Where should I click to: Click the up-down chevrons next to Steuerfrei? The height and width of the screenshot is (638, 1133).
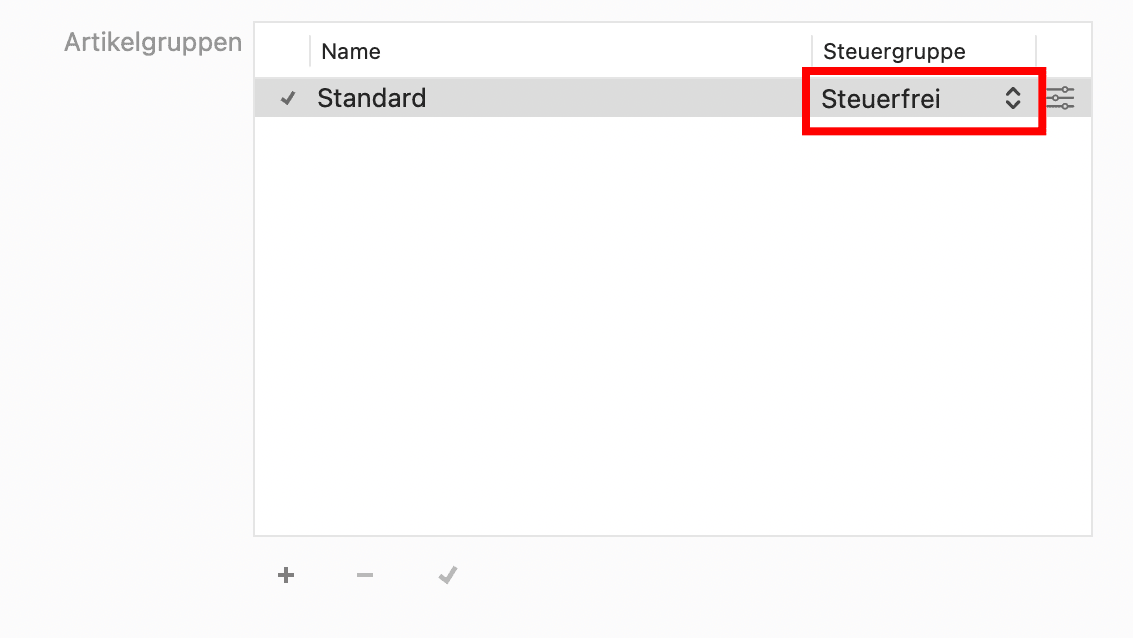(1013, 98)
